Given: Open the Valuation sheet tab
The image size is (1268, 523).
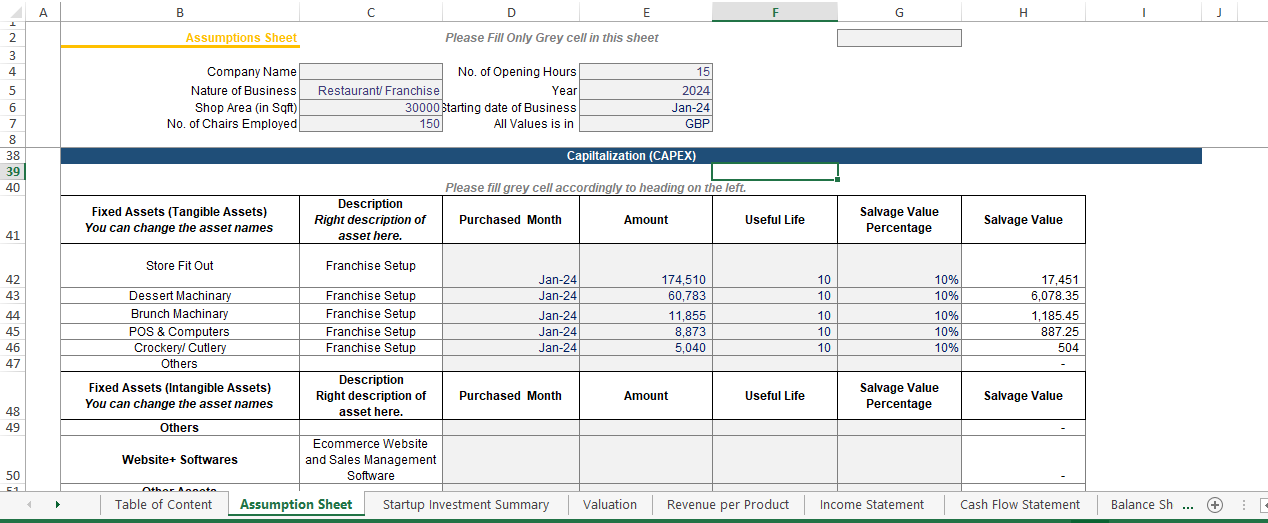Looking at the screenshot, I should click(x=610, y=505).
